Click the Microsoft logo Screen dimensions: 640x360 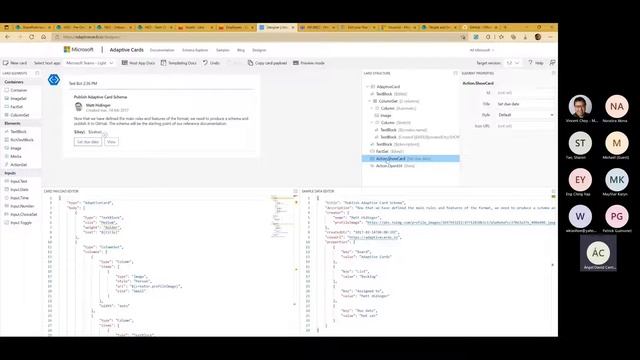(78, 49)
